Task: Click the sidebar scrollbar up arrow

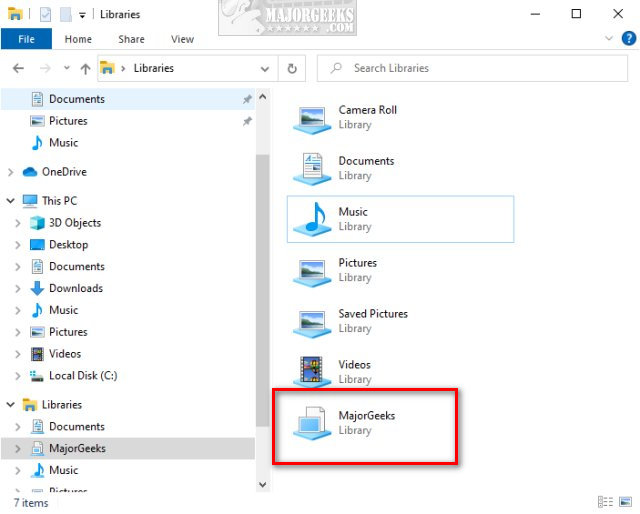Action: click(263, 97)
